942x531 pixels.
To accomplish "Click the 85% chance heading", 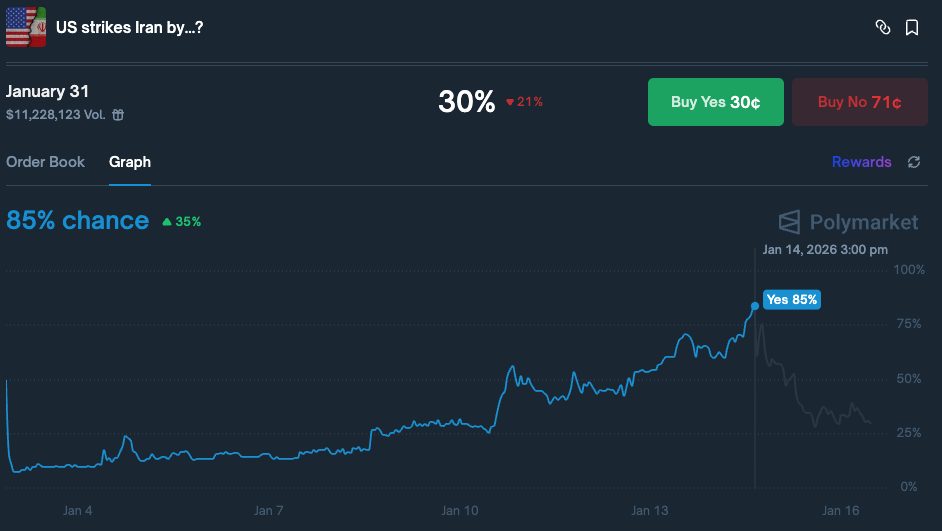I will (78, 221).
